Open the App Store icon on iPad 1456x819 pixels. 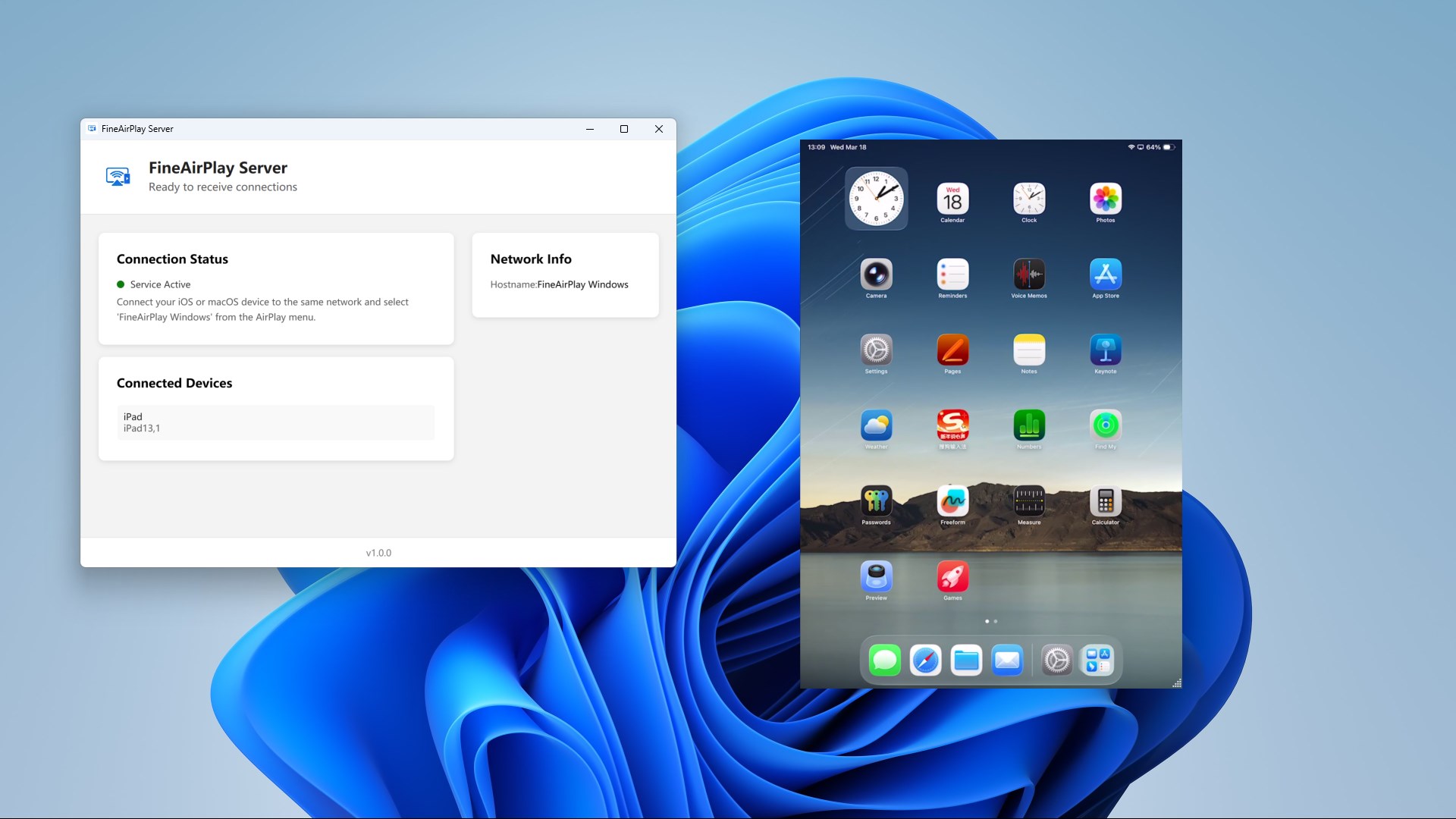[1106, 275]
